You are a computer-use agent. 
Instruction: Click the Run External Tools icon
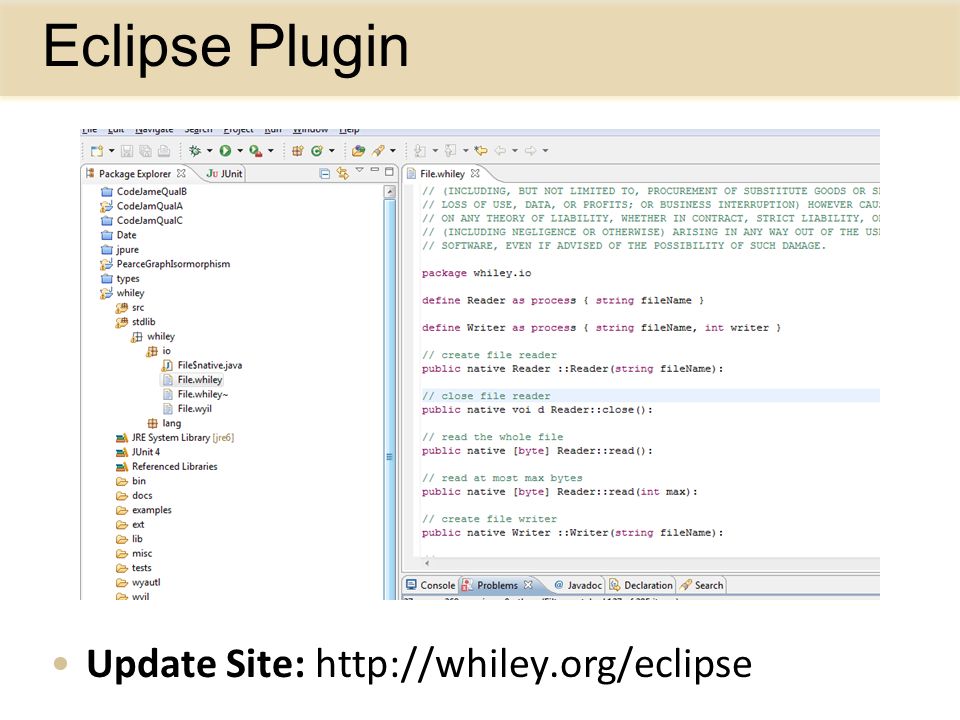point(256,151)
